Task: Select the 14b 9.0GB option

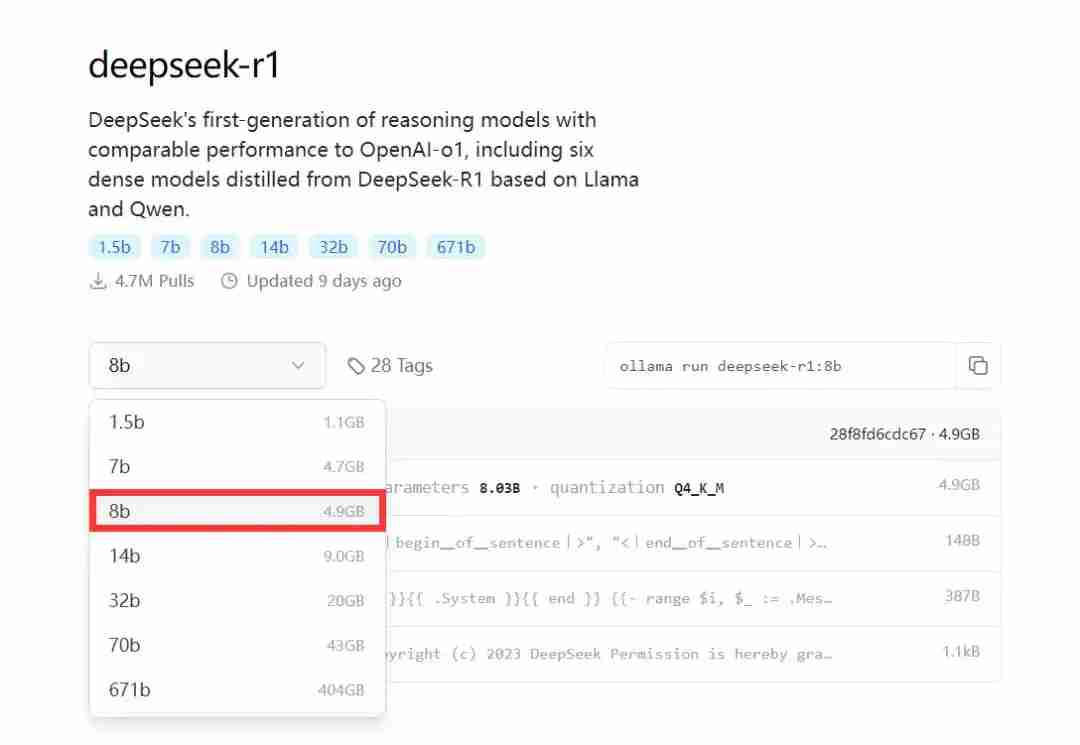Action: coord(237,556)
